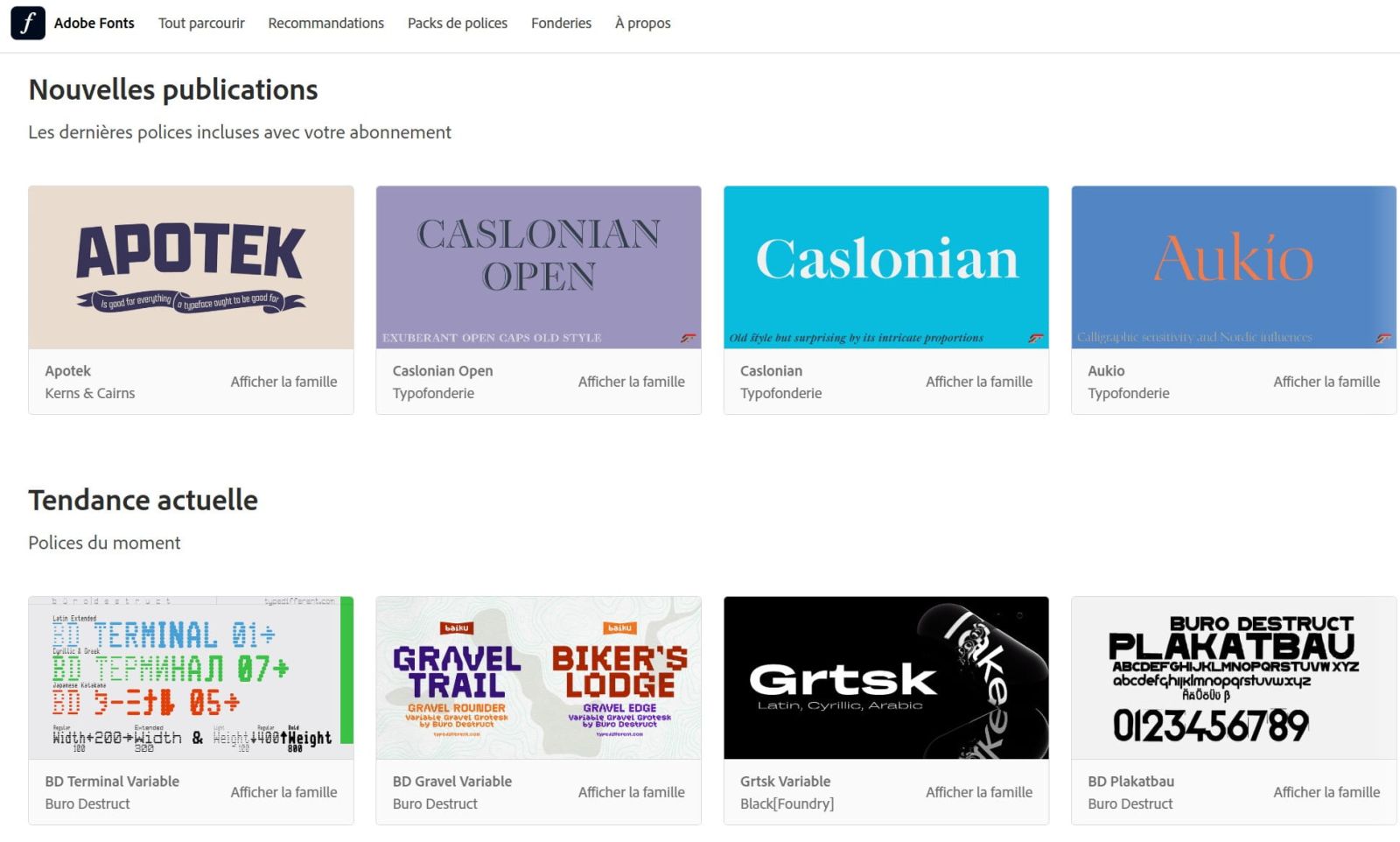This screenshot has width=1400, height=842.
Task: Click the Adobe Fonts italic f logo icon
Action: (28, 23)
